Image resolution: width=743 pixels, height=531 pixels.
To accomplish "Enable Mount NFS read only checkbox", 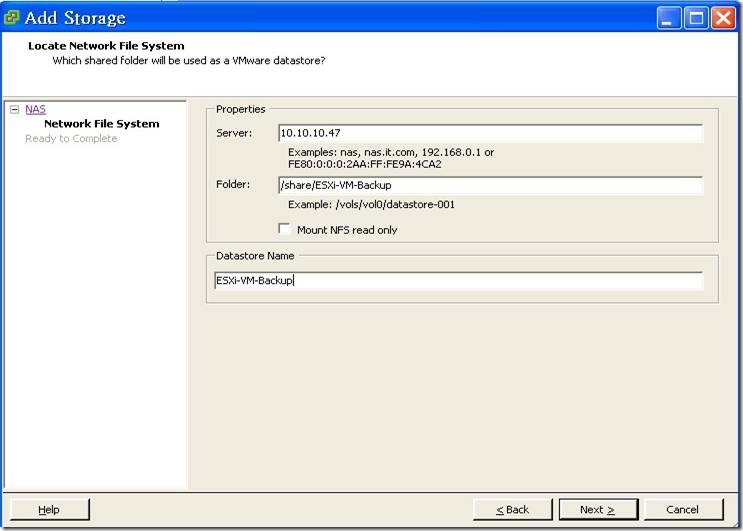I will pyautogui.click(x=284, y=229).
